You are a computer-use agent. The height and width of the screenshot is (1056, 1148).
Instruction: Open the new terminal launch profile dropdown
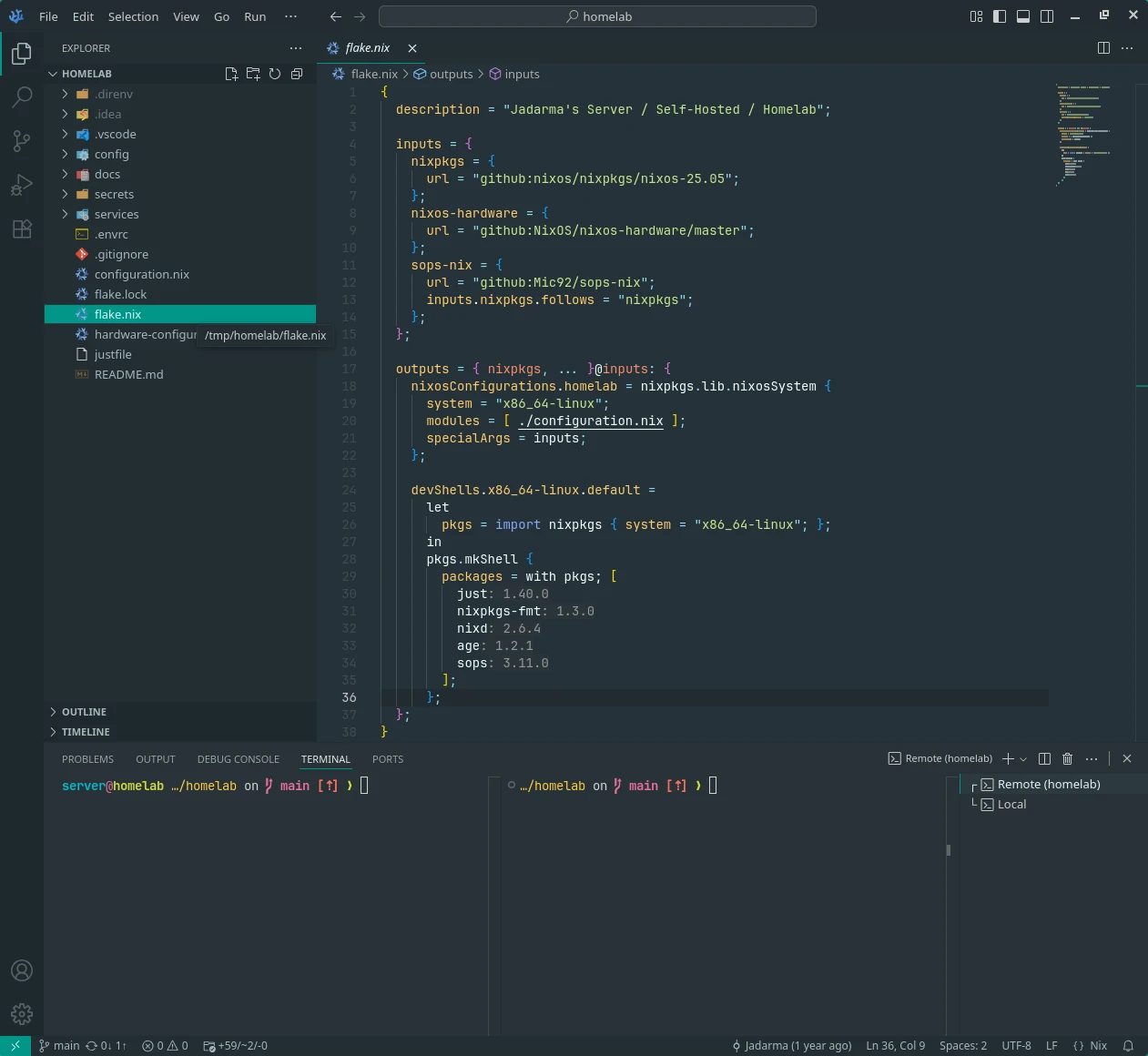[1023, 759]
